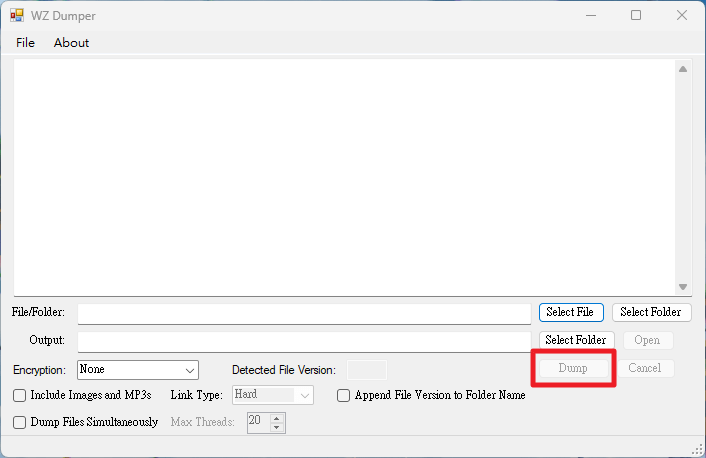Open the File menu
This screenshot has width=706, height=458.
pyautogui.click(x=25, y=43)
